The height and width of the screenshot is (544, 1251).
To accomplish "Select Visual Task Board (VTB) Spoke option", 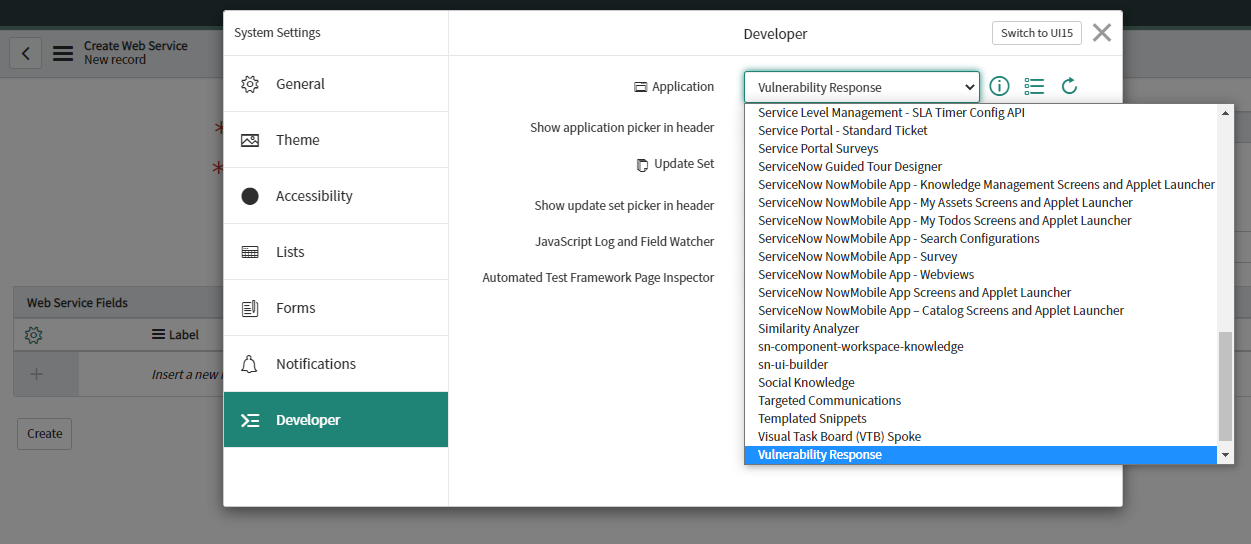I will pos(982,436).
